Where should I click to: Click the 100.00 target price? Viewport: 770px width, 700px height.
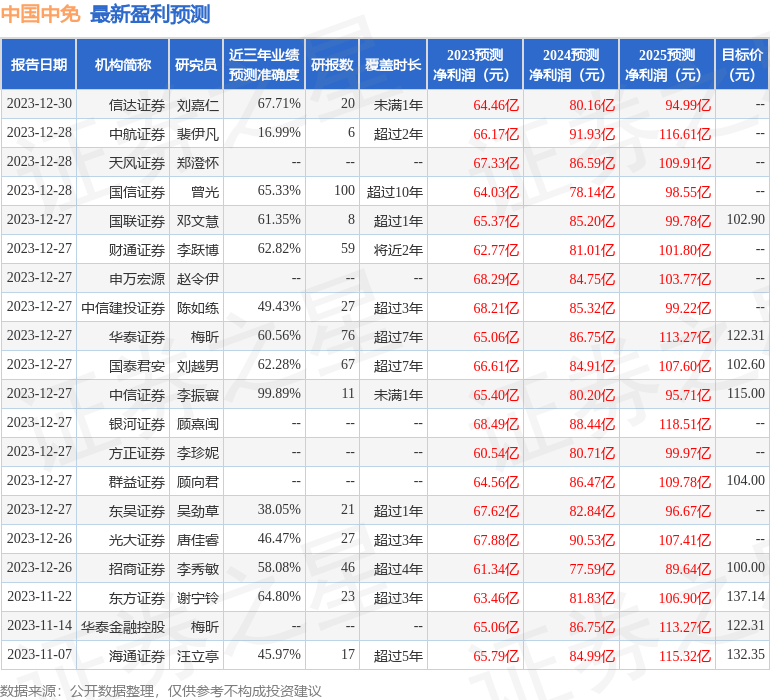pyautogui.click(x=746, y=567)
